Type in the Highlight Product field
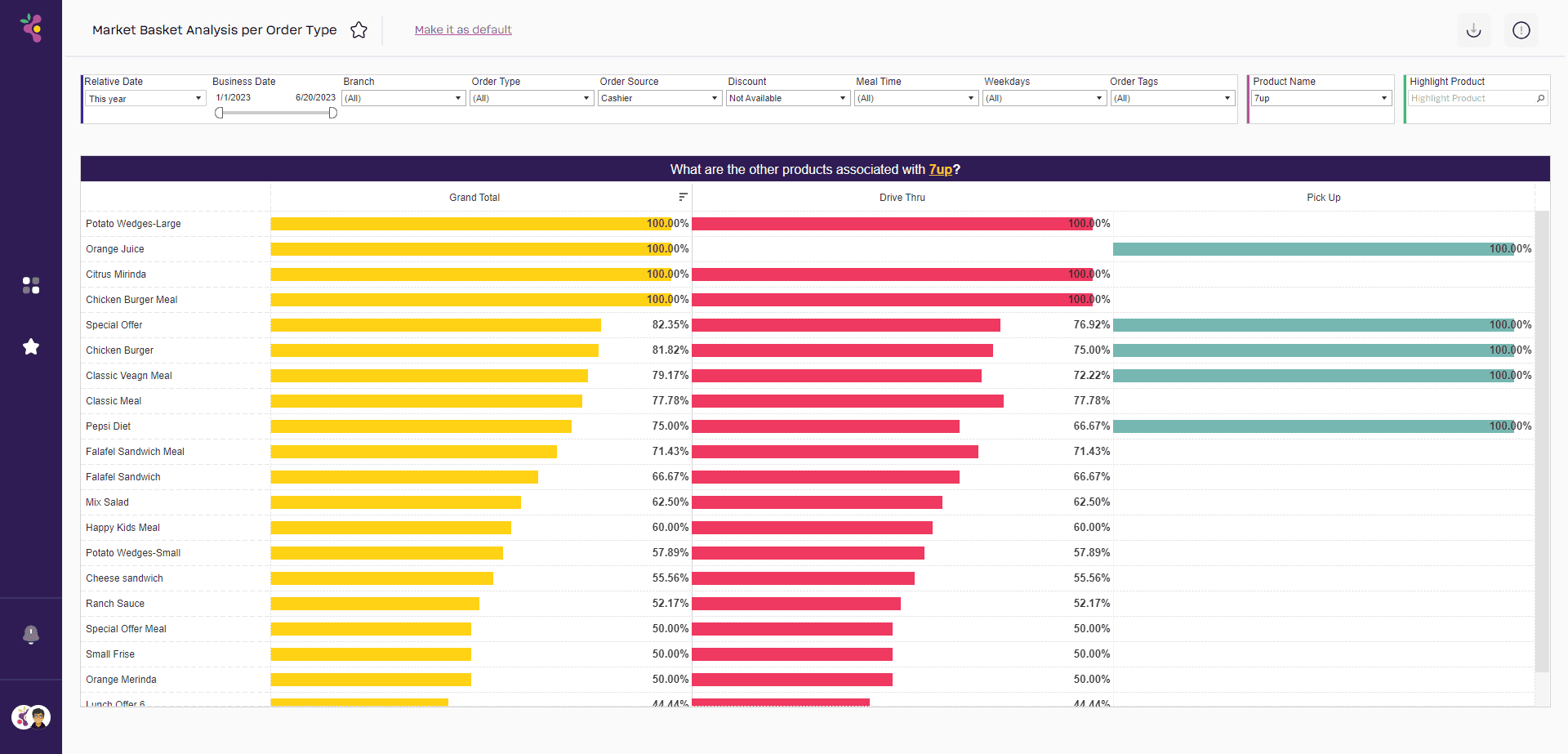The image size is (1568, 754). tap(1470, 98)
